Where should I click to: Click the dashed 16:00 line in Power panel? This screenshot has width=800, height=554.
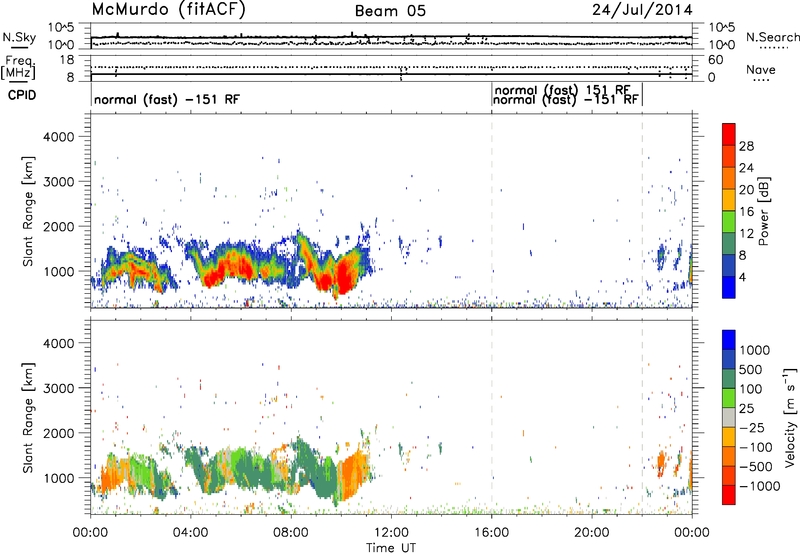(492, 210)
